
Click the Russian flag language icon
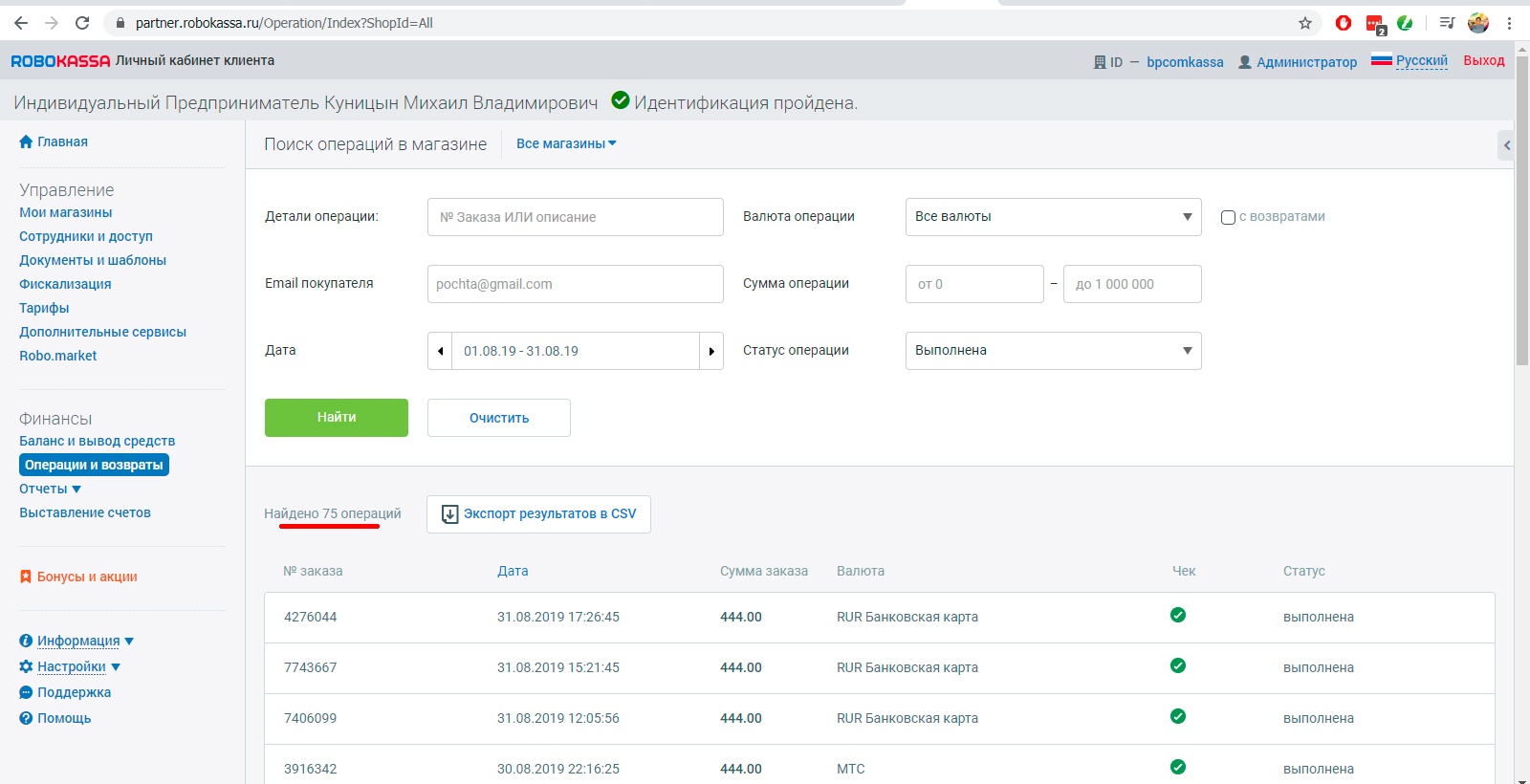click(1381, 60)
